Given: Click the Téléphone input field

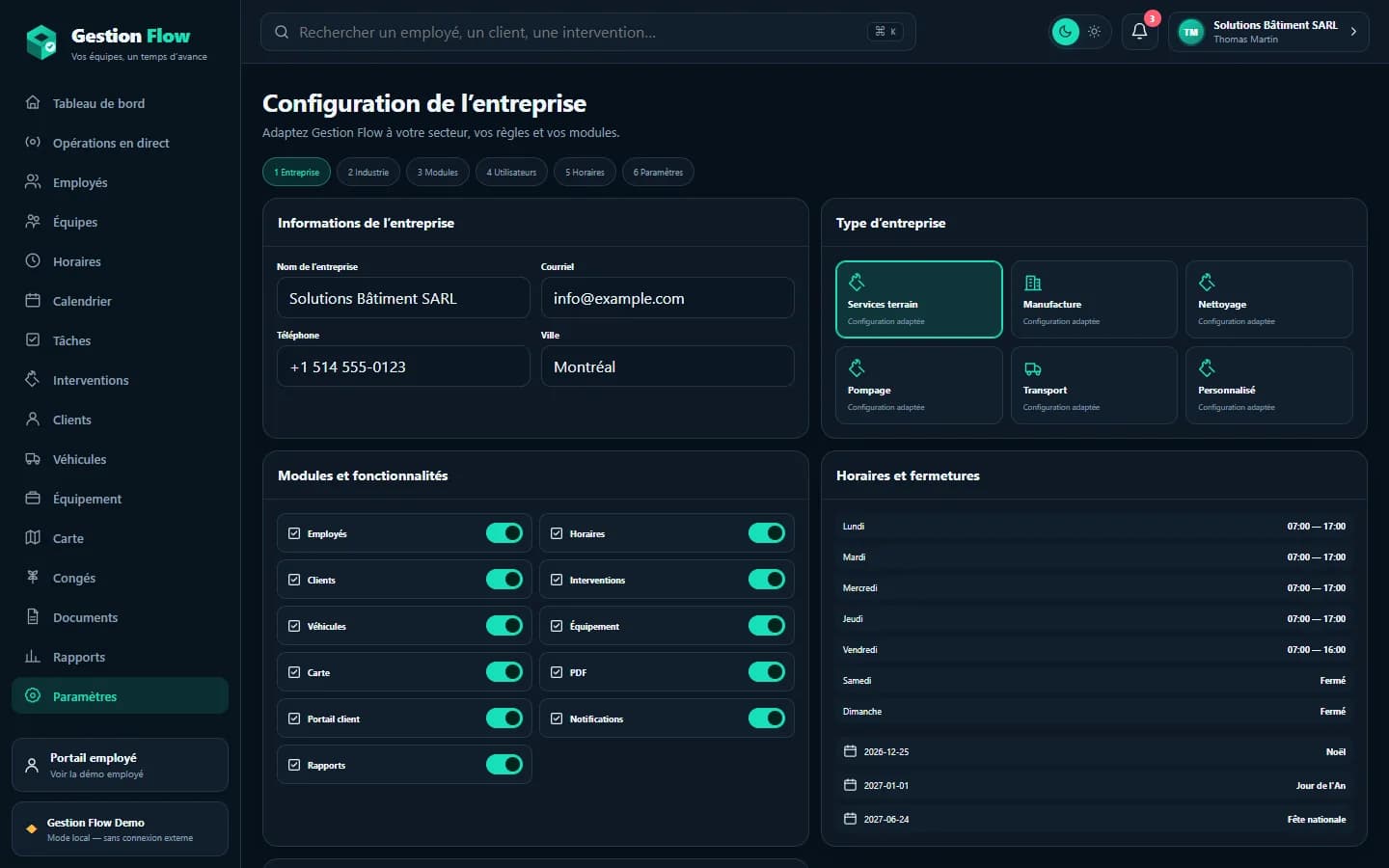Looking at the screenshot, I should (x=403, y=366).
